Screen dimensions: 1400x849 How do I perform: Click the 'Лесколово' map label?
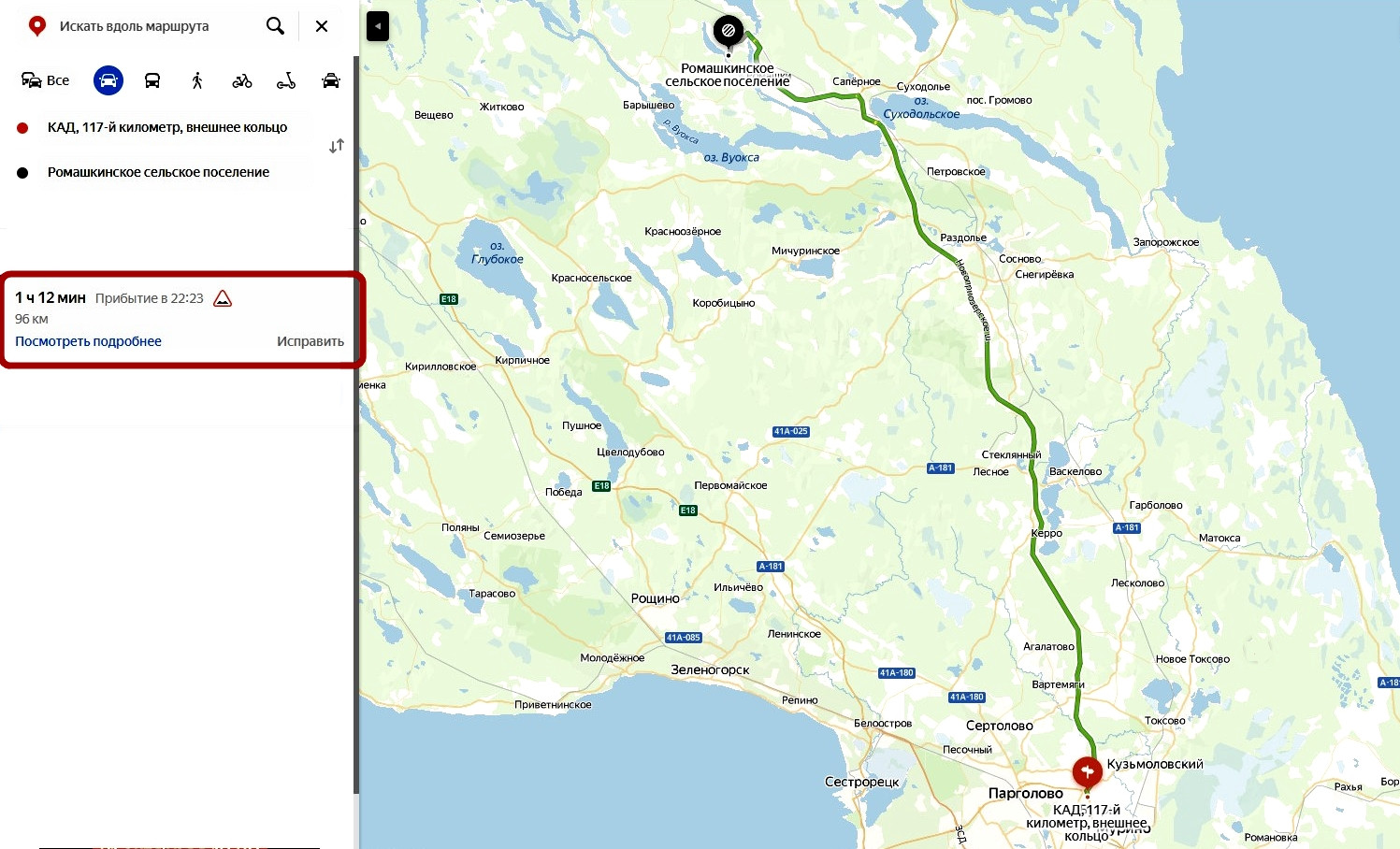coord(1138,583)
